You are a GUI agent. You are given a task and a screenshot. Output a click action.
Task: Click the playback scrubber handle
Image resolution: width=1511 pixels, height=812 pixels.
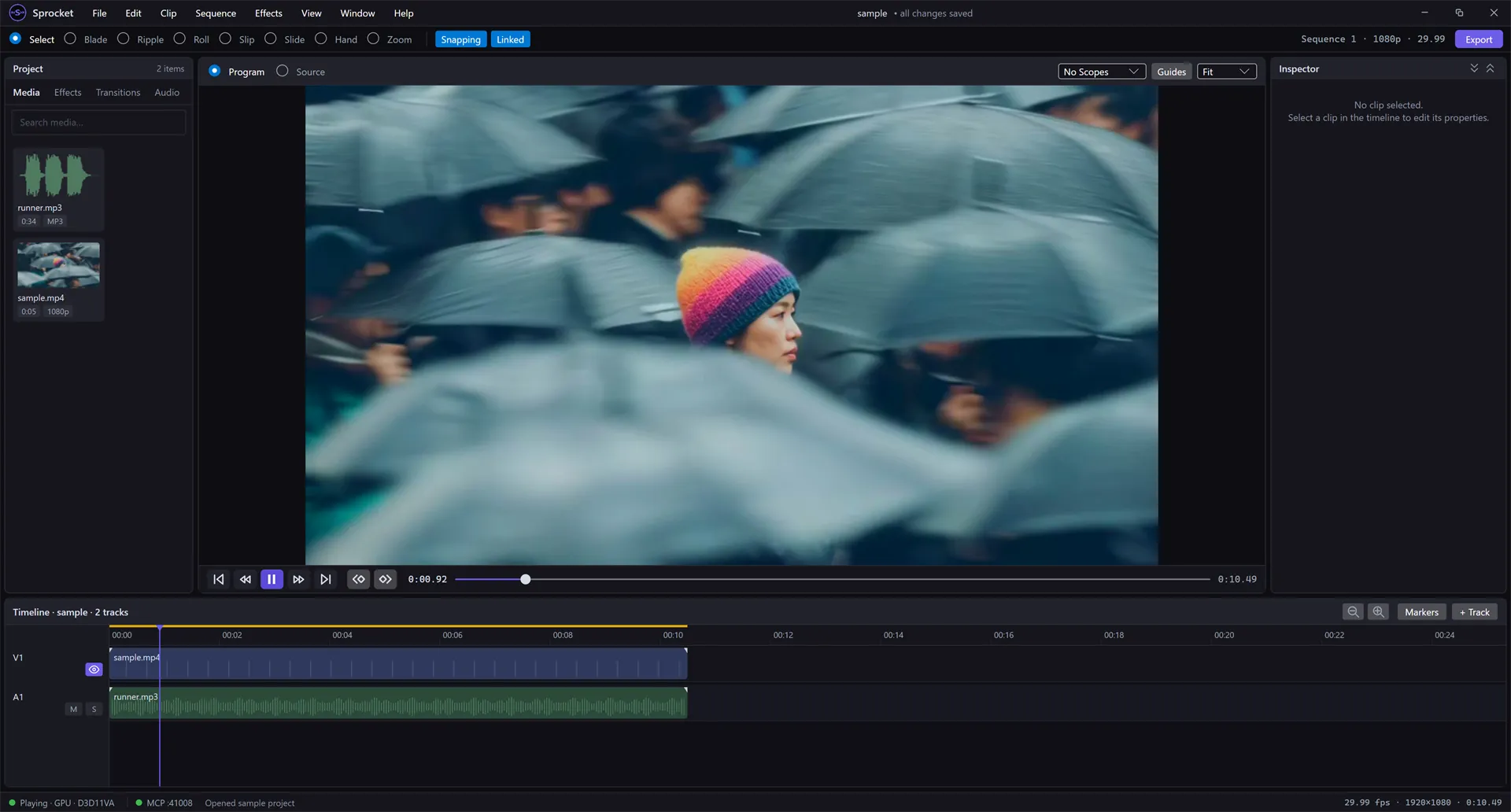(526, 579)
